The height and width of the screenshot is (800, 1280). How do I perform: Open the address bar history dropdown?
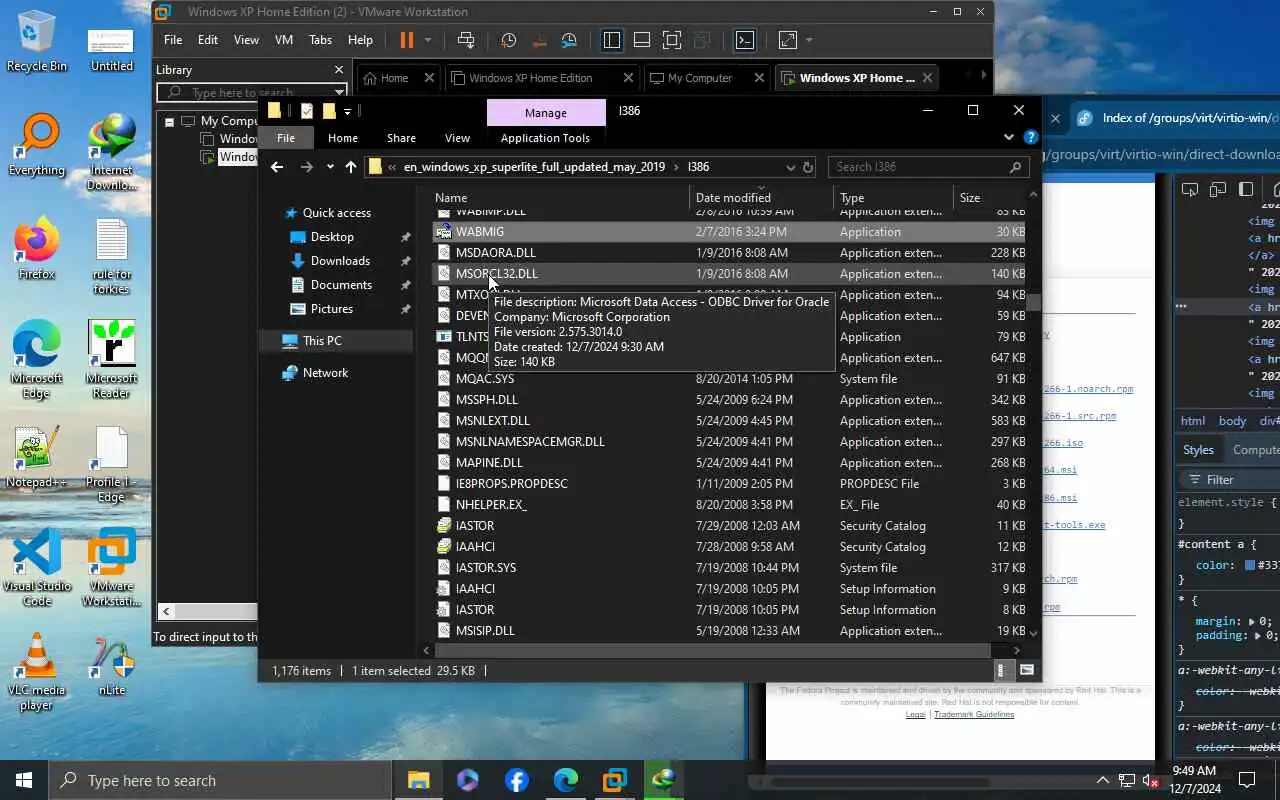(x=790, y=167)
